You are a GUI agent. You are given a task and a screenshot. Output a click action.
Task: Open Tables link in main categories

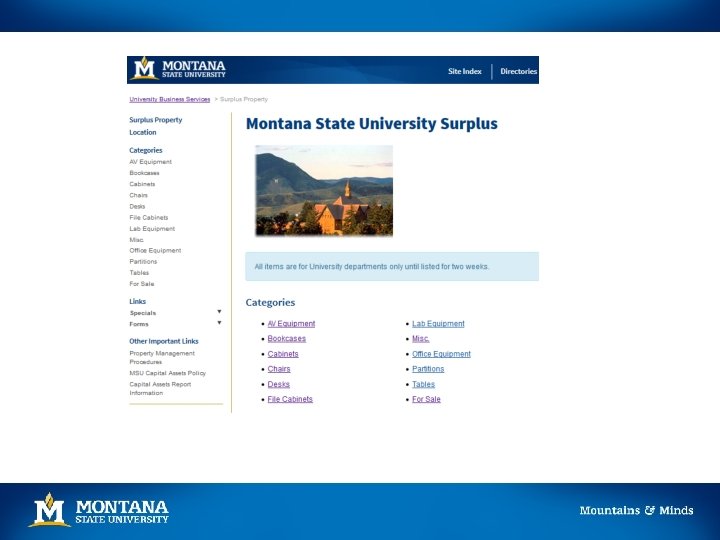[423, 384]
